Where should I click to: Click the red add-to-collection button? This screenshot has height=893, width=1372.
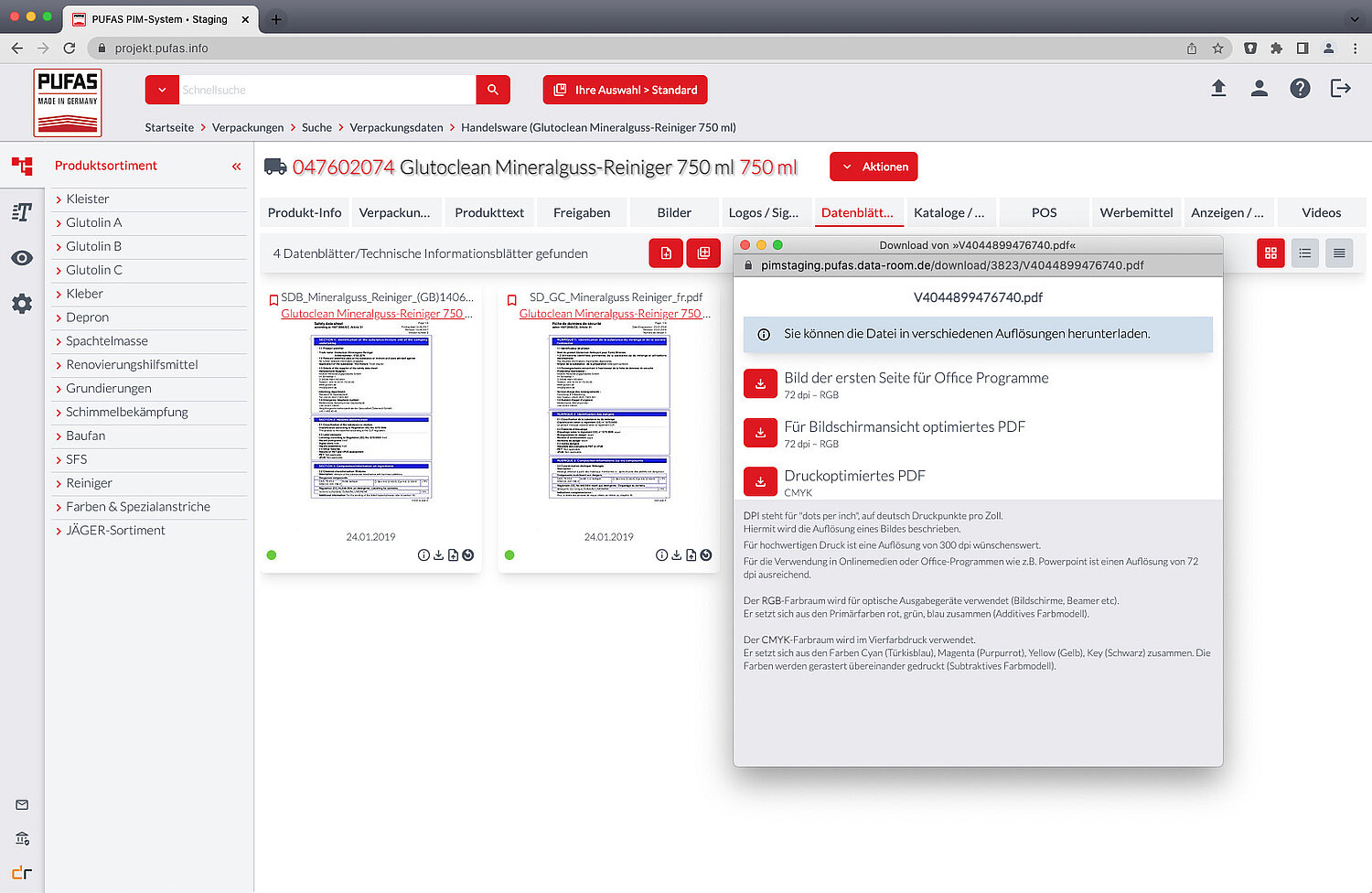703,253
